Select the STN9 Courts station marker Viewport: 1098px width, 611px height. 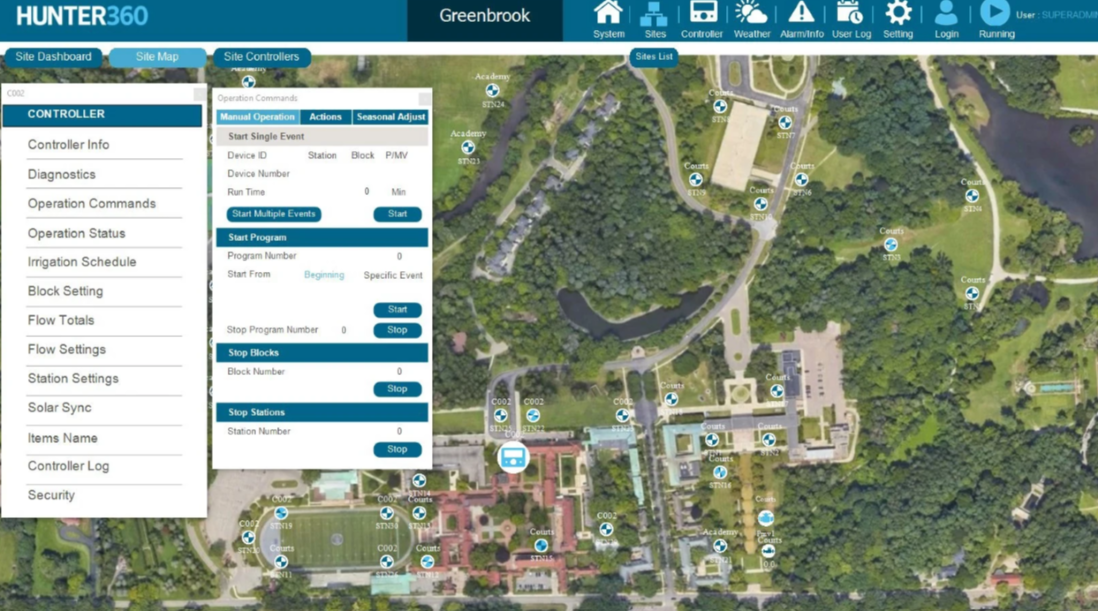696,180
